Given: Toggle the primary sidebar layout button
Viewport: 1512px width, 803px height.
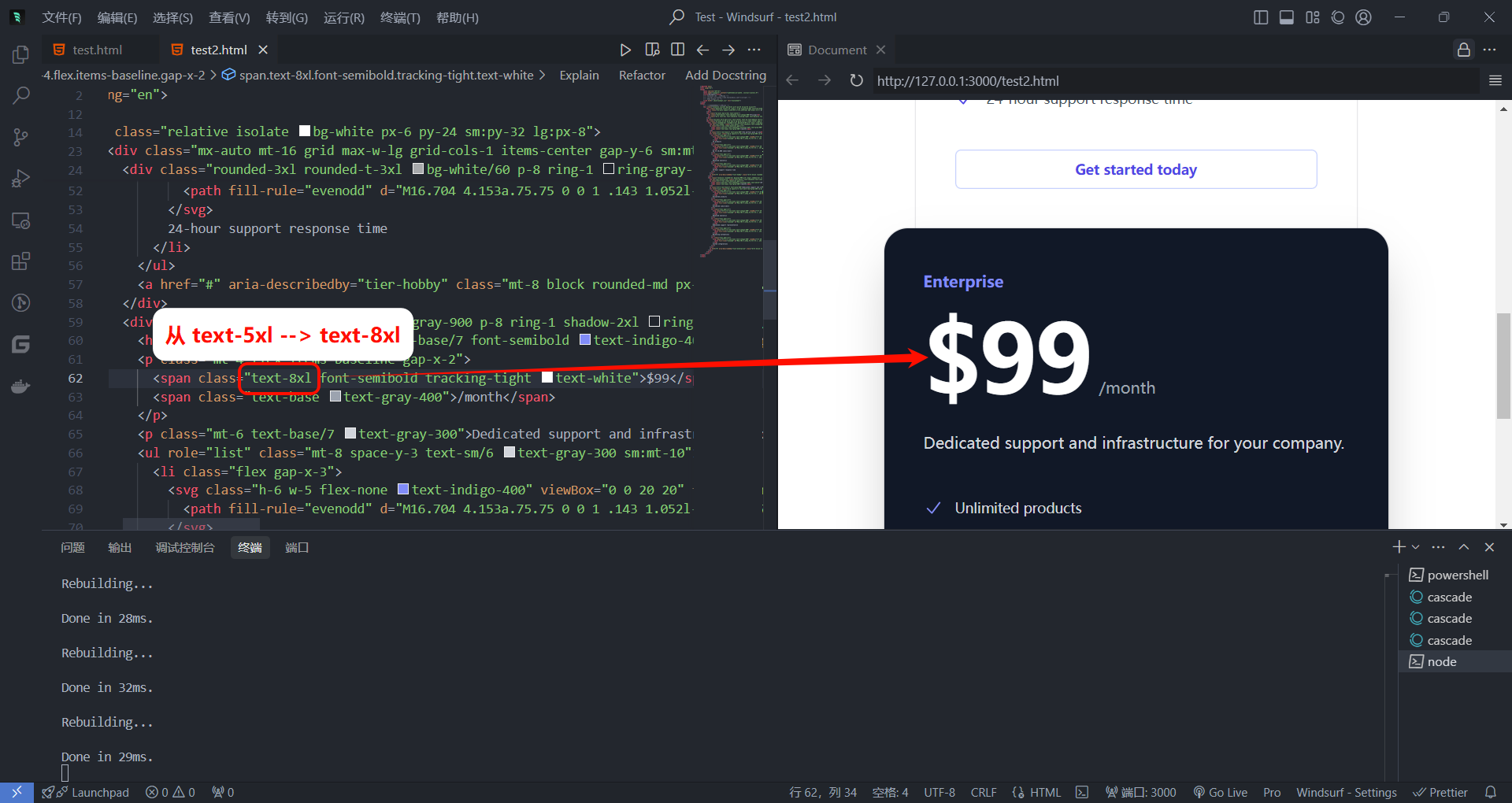Looking at the screenshot, I should (1261, 17).
